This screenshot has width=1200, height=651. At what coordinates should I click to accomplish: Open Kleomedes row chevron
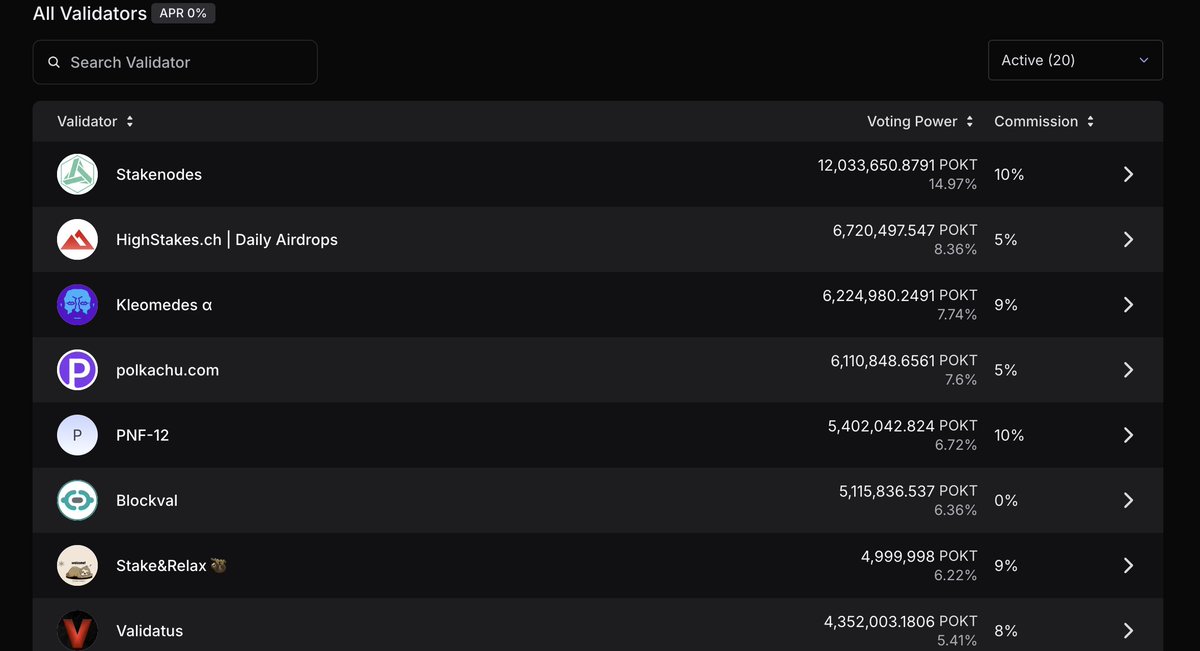(1128, 305)
